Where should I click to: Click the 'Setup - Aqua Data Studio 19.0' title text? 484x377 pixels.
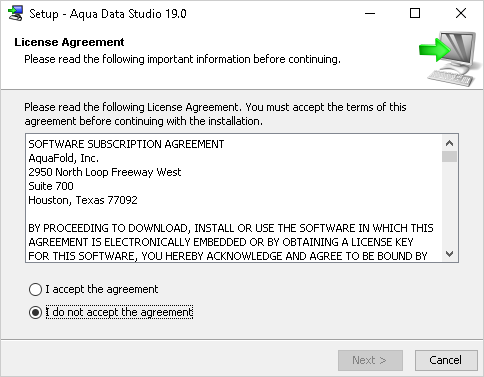(x=108, y=14)
